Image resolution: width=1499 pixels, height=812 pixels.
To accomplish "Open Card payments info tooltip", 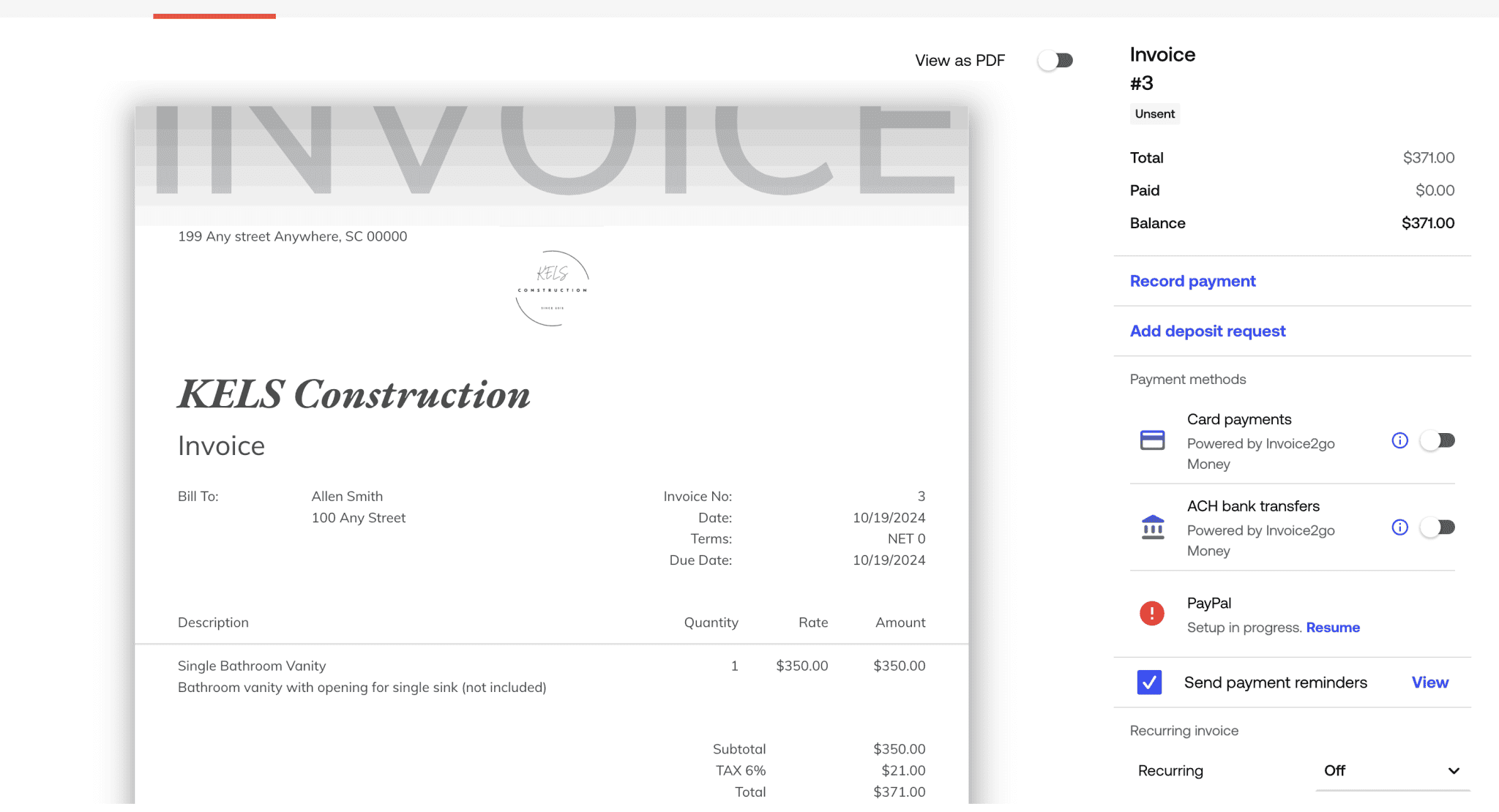I will pyautogui.click(x=1399, y=440).
